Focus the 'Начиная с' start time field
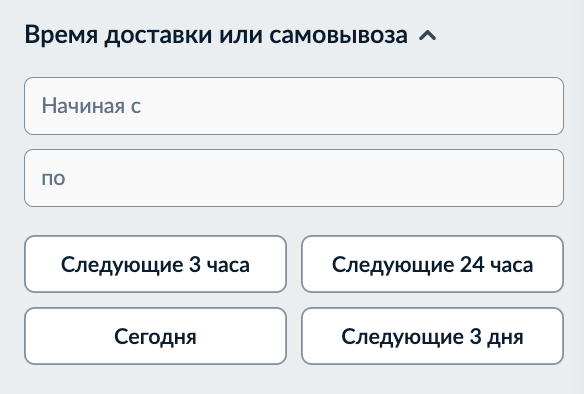The height and width of the screenshot is (394, 584). tap(294, 106)
